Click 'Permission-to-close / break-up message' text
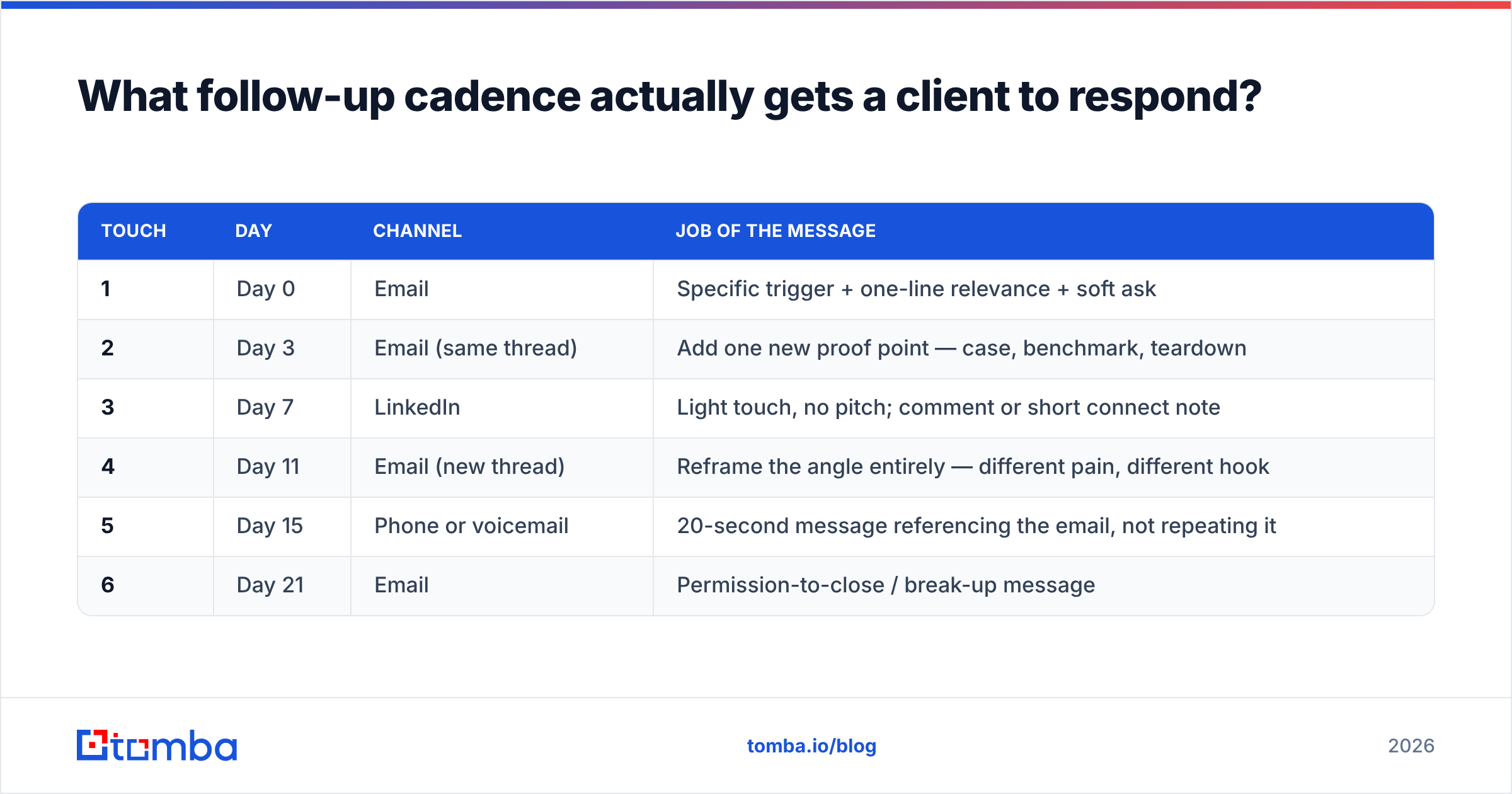Viewport: 1512px width, 794px height. (886, 585)
